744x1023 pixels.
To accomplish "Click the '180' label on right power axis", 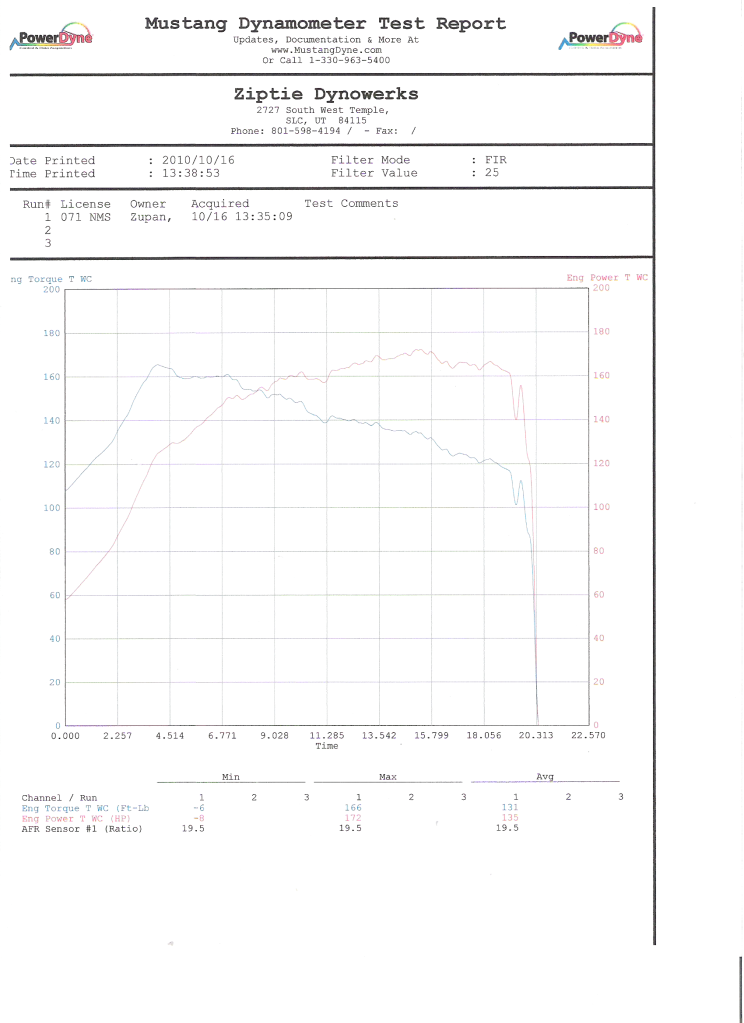I will 601,331.
